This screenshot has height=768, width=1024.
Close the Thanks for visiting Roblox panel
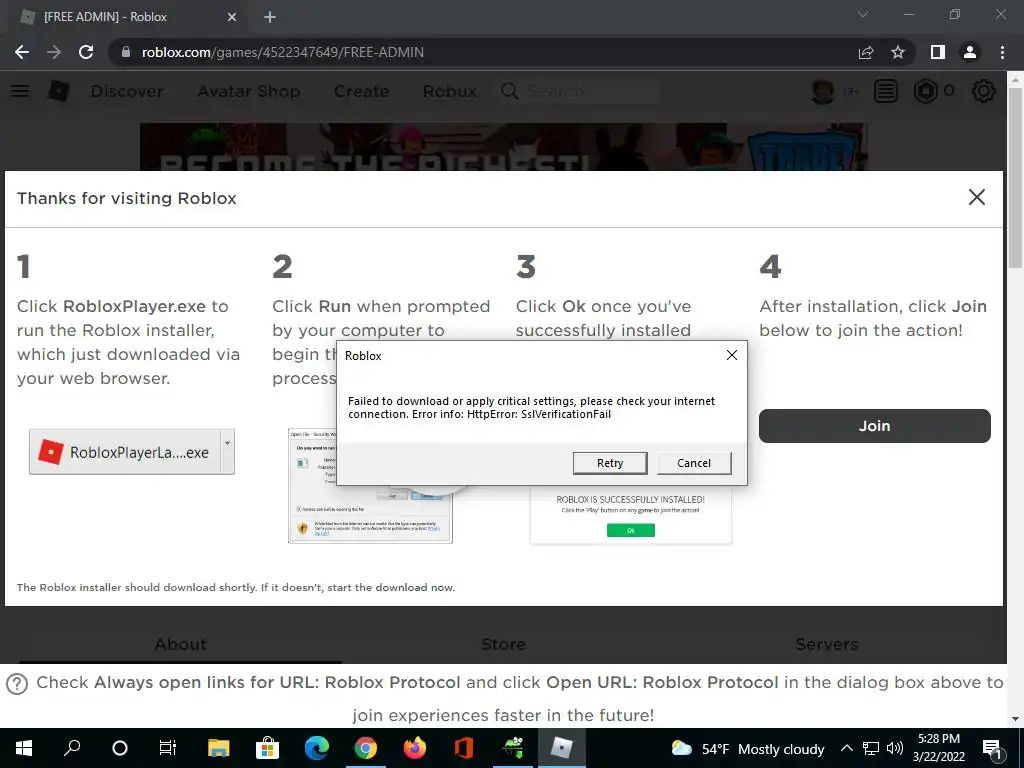pos(976,197)
